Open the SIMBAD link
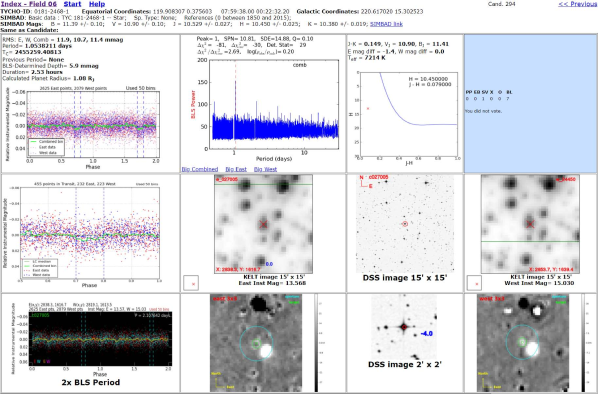Screen dimensions: 598x394 click(x=386, y=24)
